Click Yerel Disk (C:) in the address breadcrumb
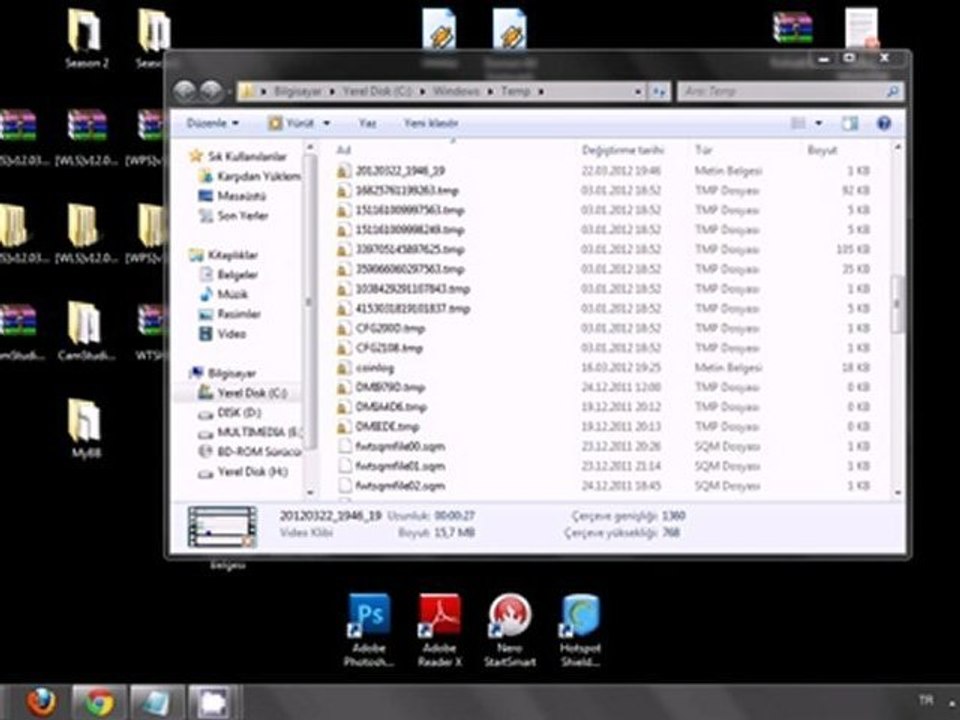Image resolution: width=960 pixels, height=720 pixels. pyautogui.click(x=377, y=91)
